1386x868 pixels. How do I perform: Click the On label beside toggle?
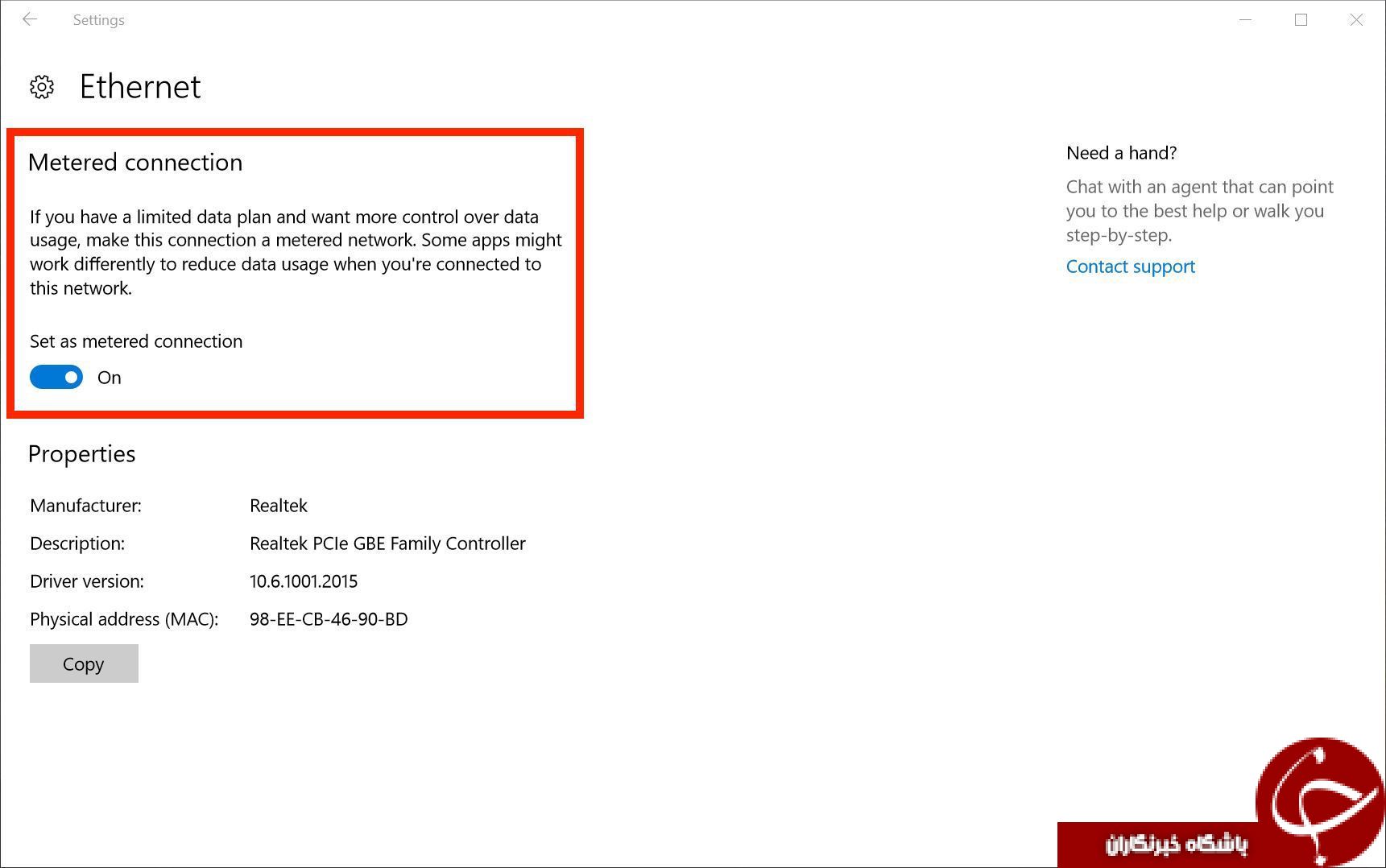click(110, 378)
